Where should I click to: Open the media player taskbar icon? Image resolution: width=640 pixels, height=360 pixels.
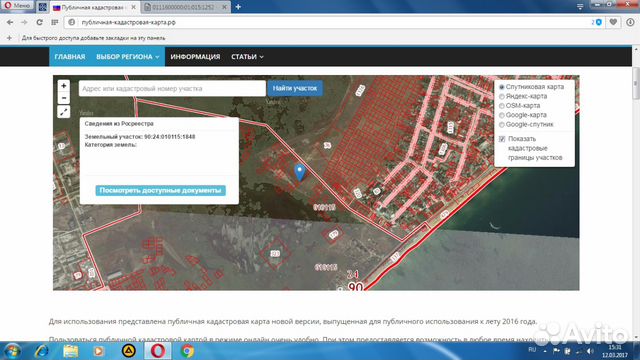point(98,351)
